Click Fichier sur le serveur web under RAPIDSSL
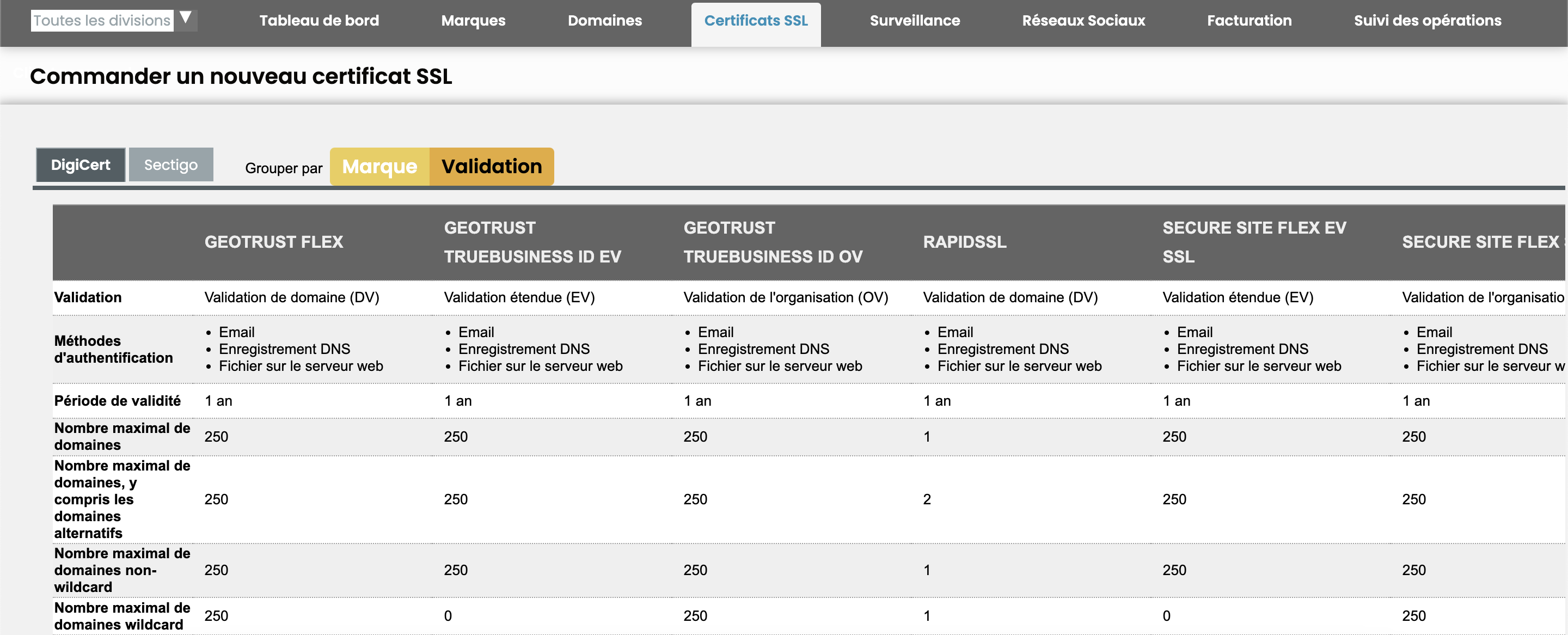 [1019, 366]
